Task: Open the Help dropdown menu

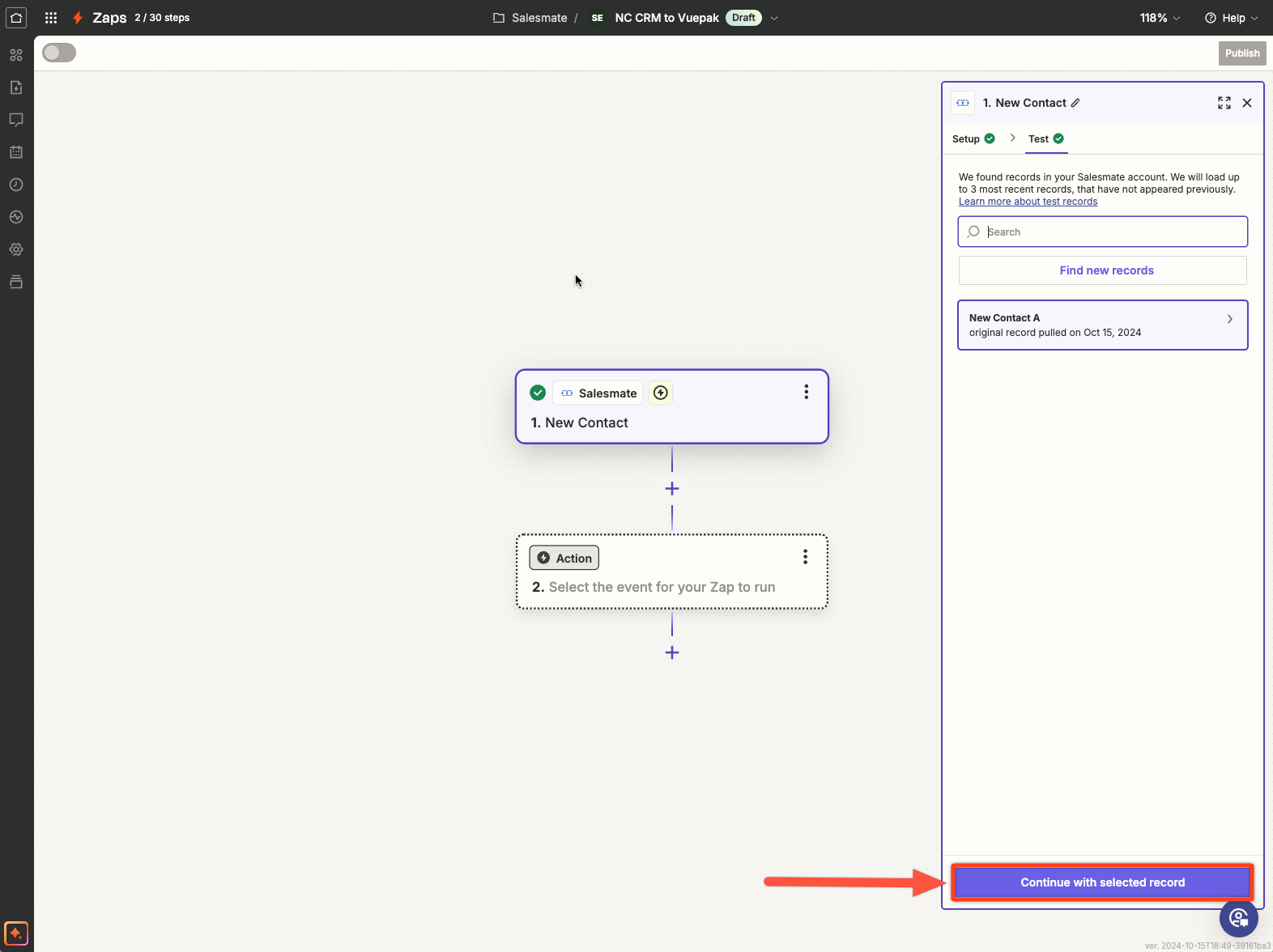Action: [x=1231, y=18]
